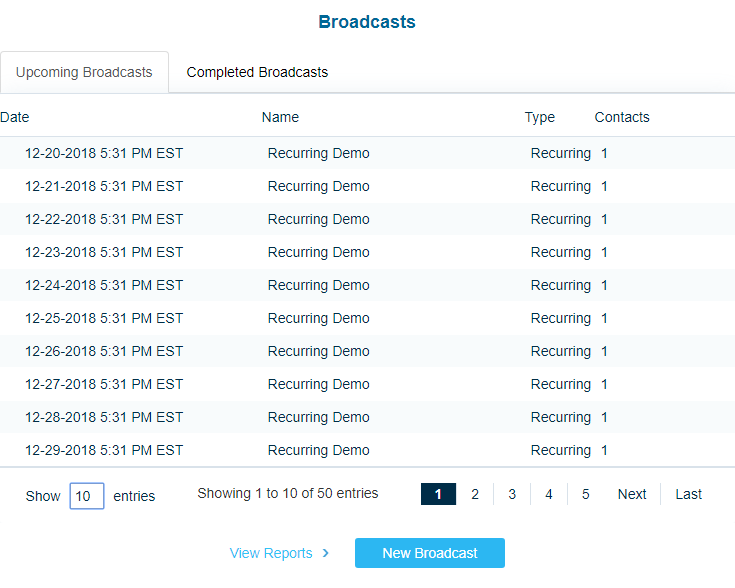This screenshot has height=588, width=735.
Task: Select the 12-27-2018 5:31 PM EST date cell
Action: (x=104, y=384)
